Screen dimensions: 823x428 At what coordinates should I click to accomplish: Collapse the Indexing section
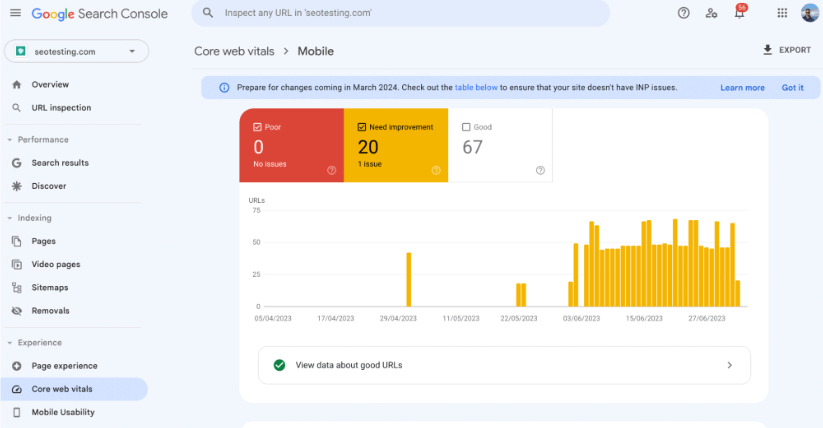click(x=9, y=218)
